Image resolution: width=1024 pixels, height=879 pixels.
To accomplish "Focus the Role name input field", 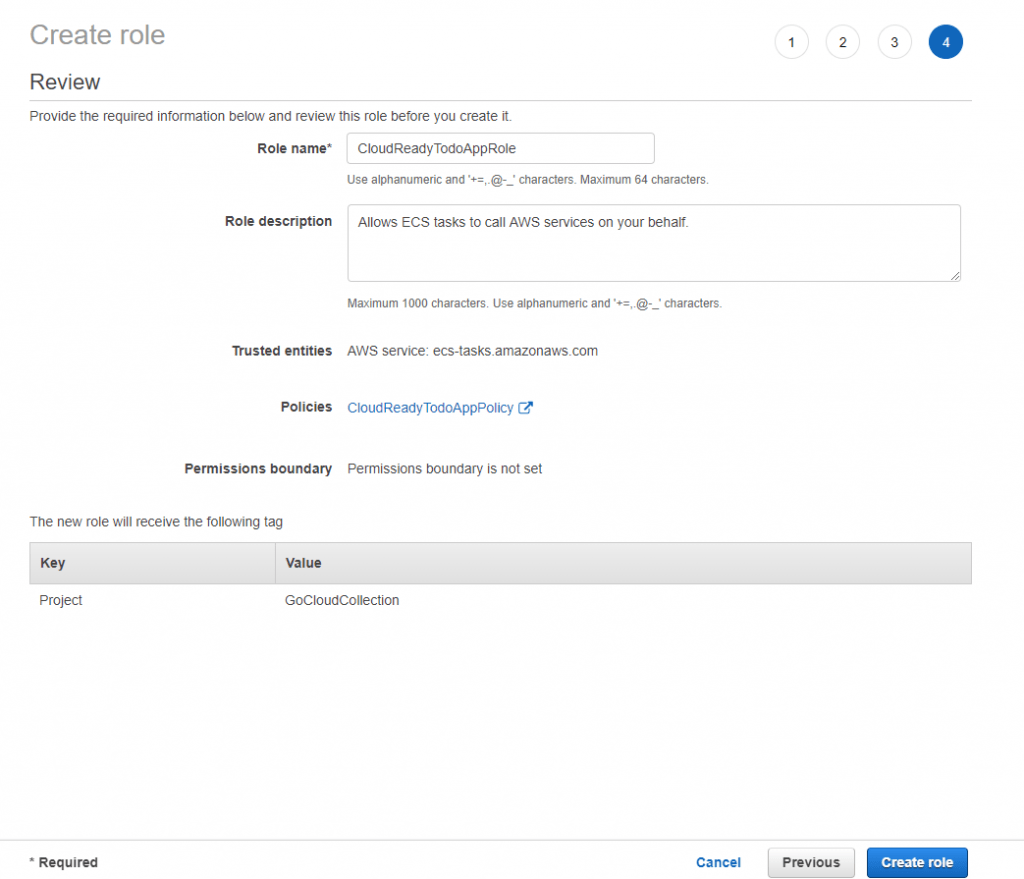I will (x=500, y=148).
